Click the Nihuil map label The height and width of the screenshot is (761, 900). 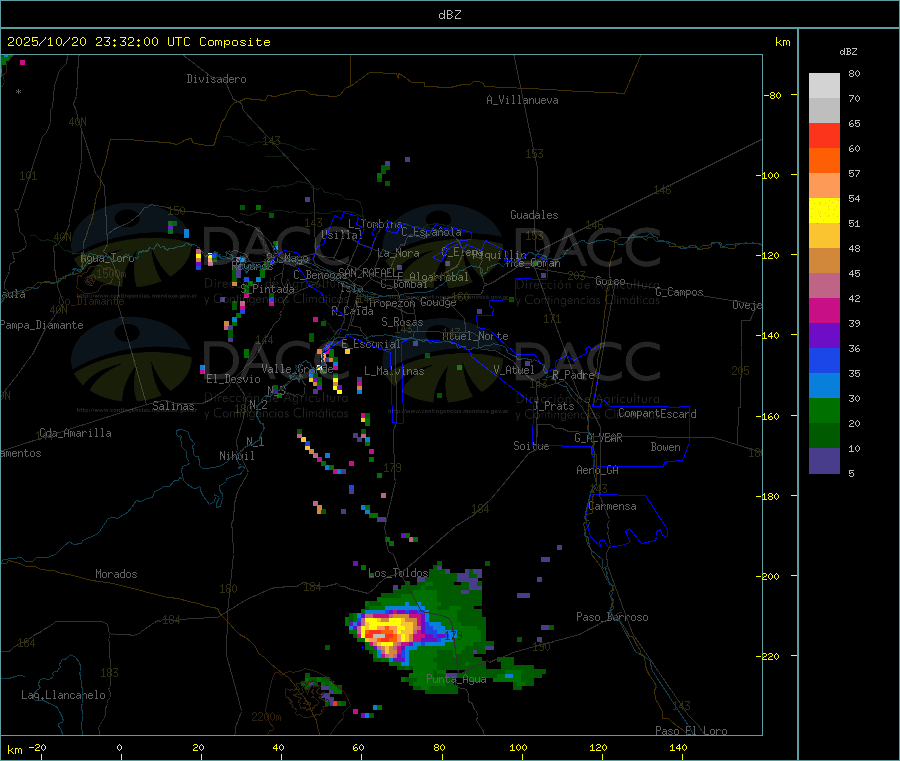tap(236, 456)
